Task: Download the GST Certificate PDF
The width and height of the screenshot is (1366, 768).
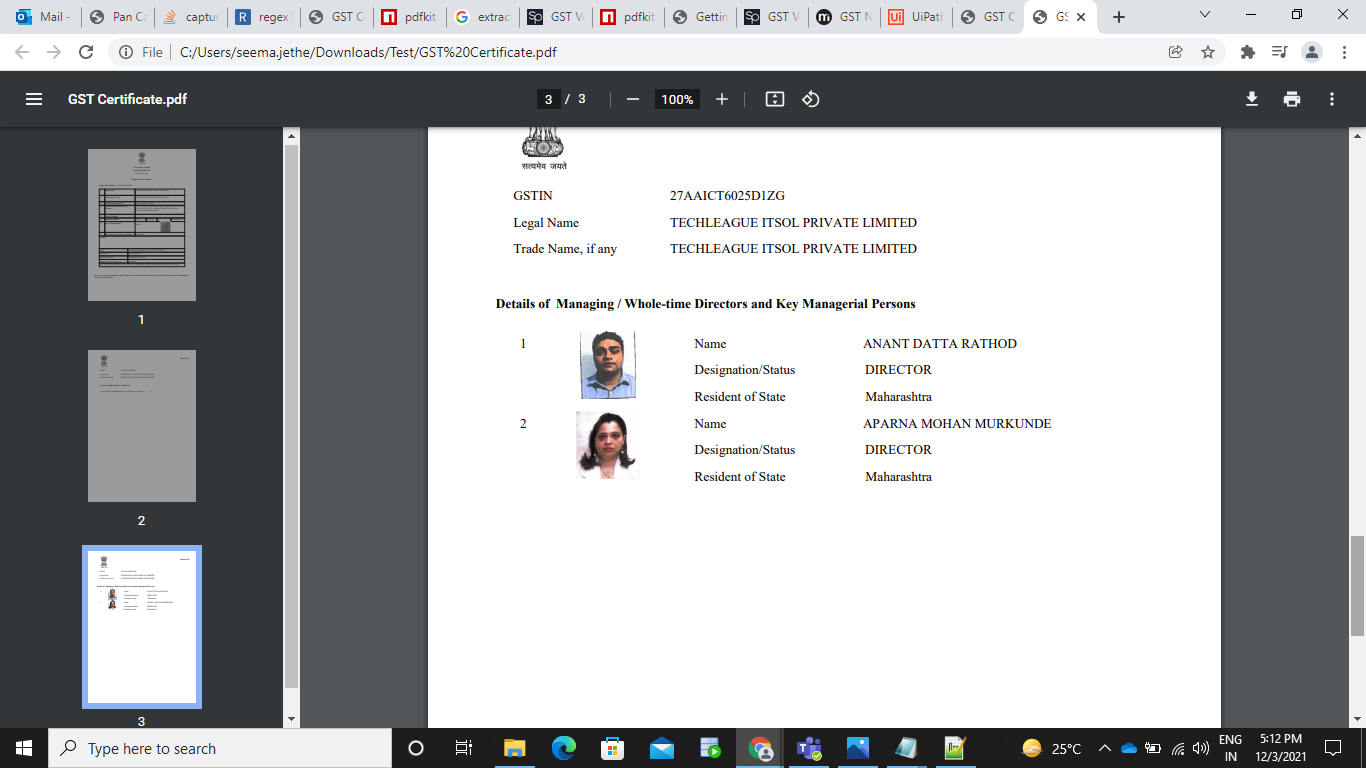Action: [x=1251, y=99]
